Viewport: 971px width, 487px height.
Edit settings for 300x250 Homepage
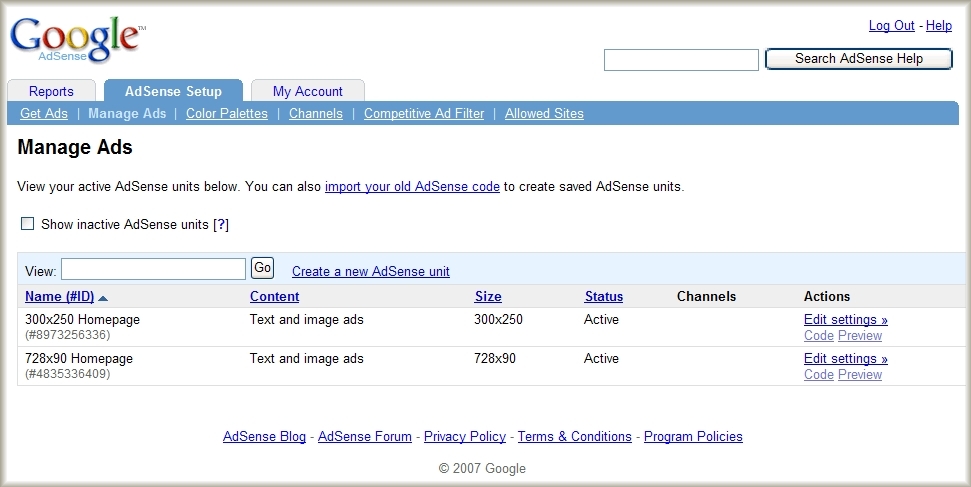[846, 320]
